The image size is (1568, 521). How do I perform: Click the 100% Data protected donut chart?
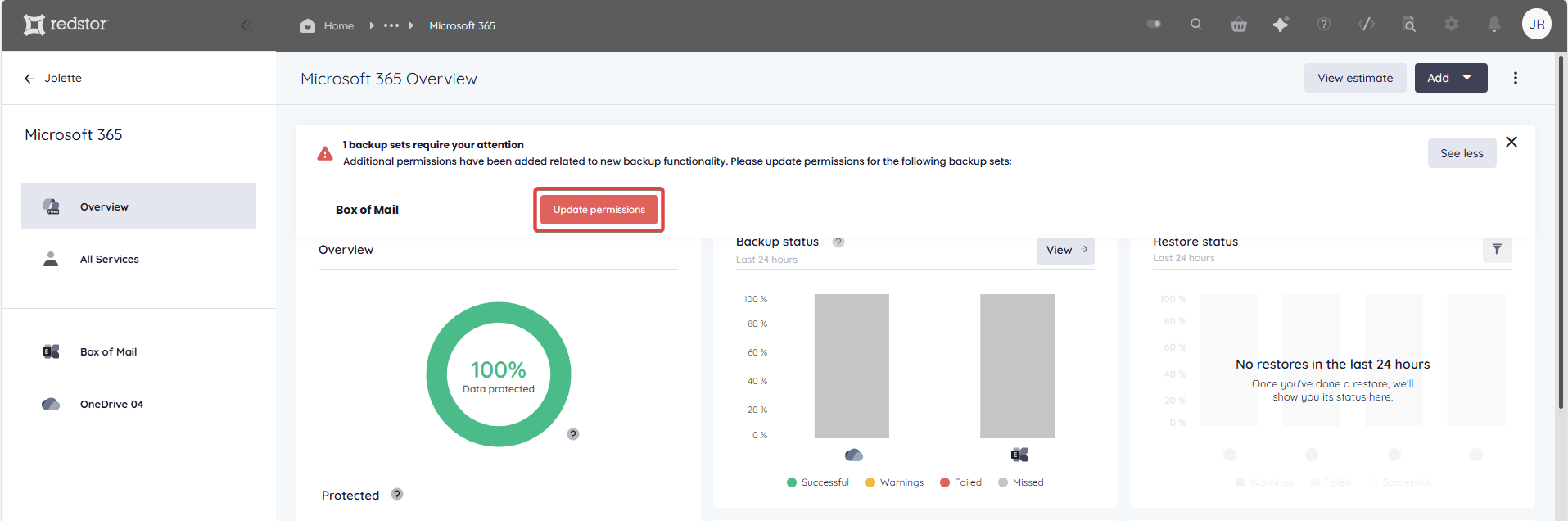(499, 374)
